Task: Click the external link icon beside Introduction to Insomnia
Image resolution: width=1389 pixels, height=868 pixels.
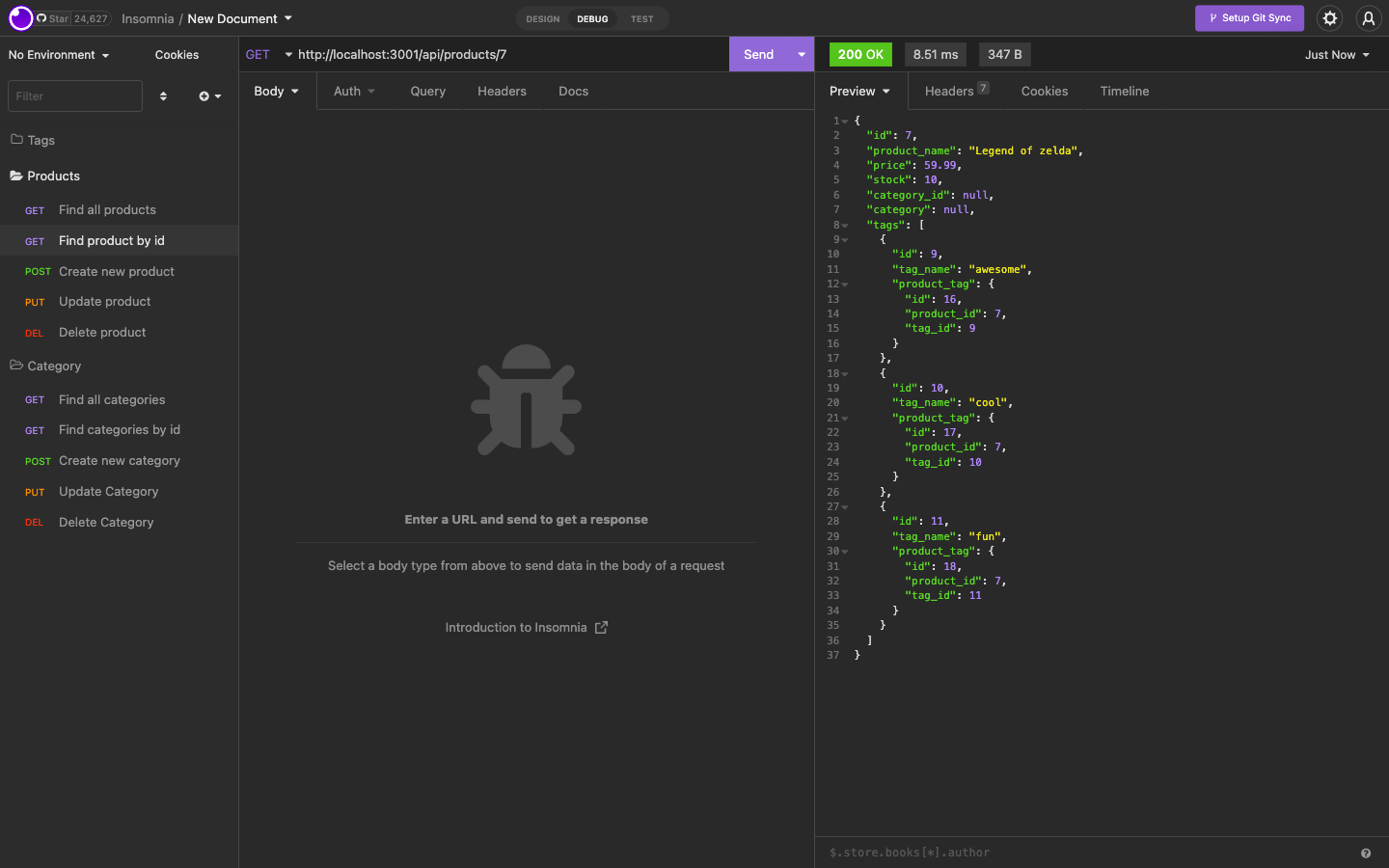Action: tap(601, 627)
